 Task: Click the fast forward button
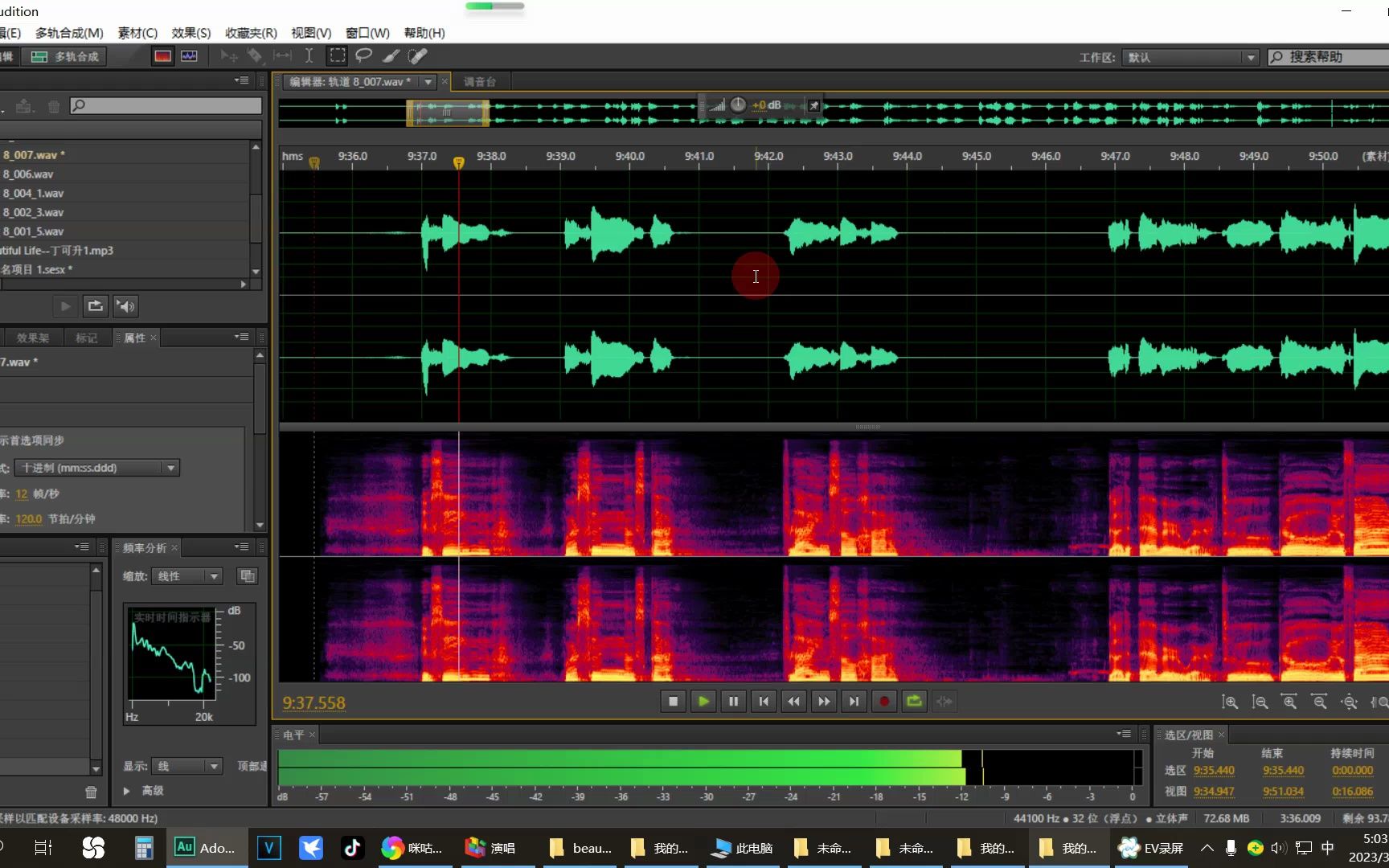pos(824,701)
